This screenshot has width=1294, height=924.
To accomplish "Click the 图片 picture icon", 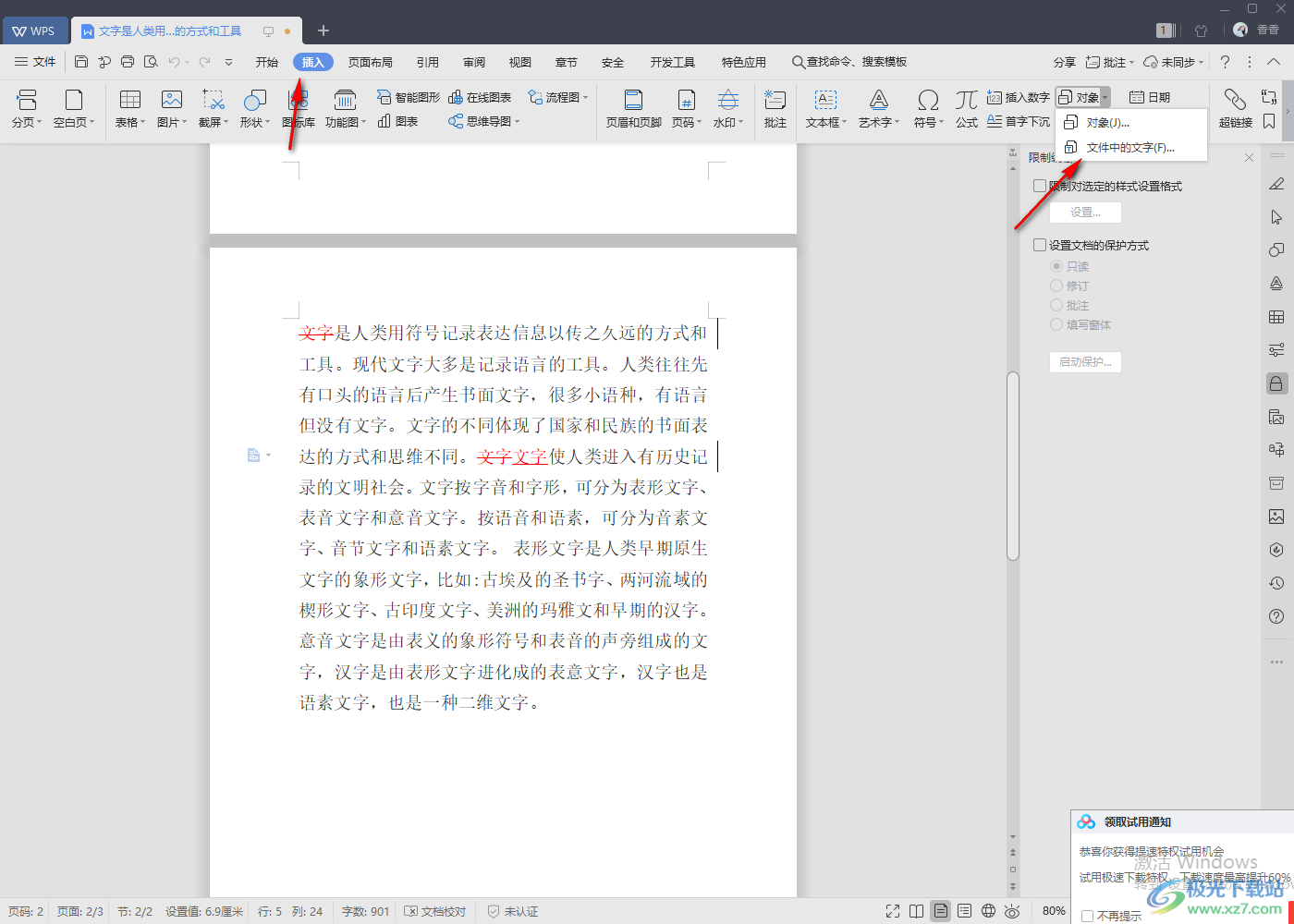I will pyautogui.click(x=172, y=100).
